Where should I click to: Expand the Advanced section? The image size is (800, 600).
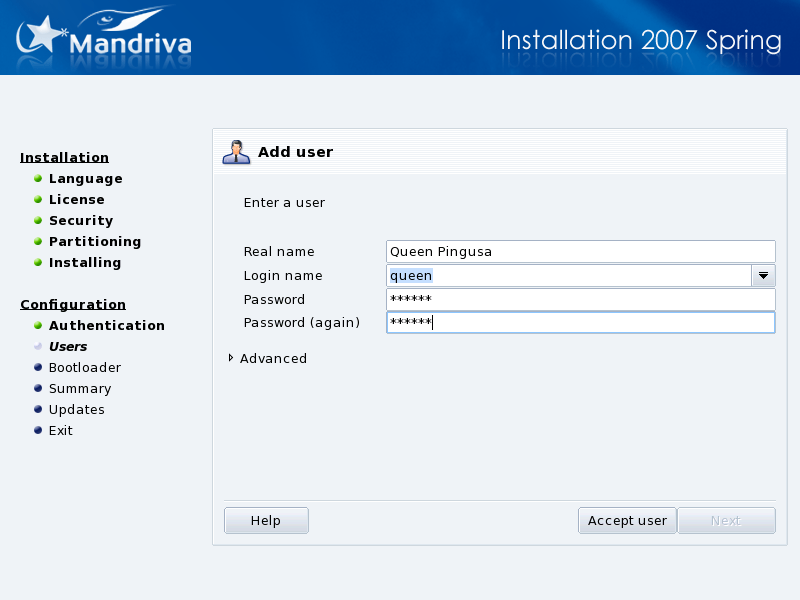pos(231,358)
